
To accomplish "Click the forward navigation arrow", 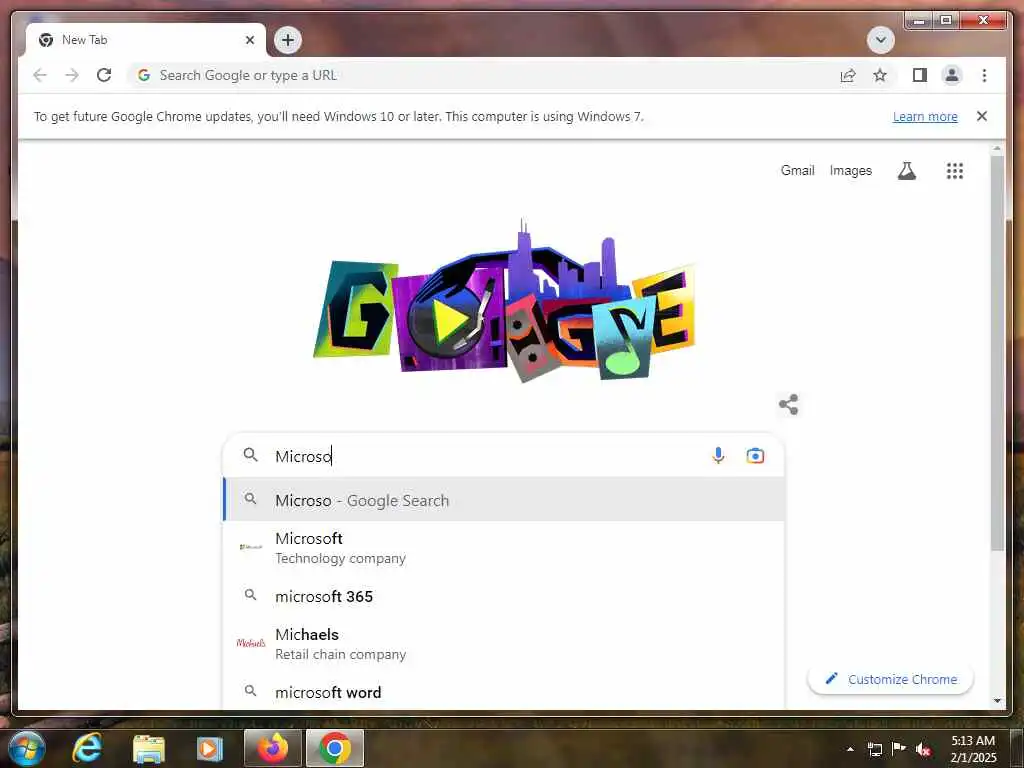I will pos(72,75).
